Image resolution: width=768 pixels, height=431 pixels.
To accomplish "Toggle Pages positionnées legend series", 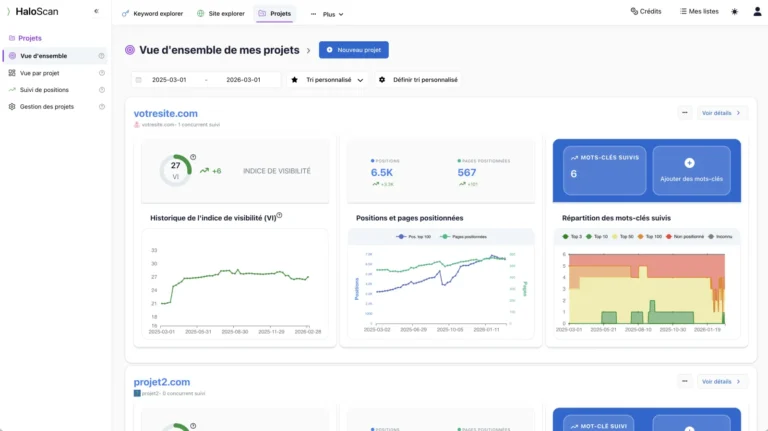I will pos(463,237).
